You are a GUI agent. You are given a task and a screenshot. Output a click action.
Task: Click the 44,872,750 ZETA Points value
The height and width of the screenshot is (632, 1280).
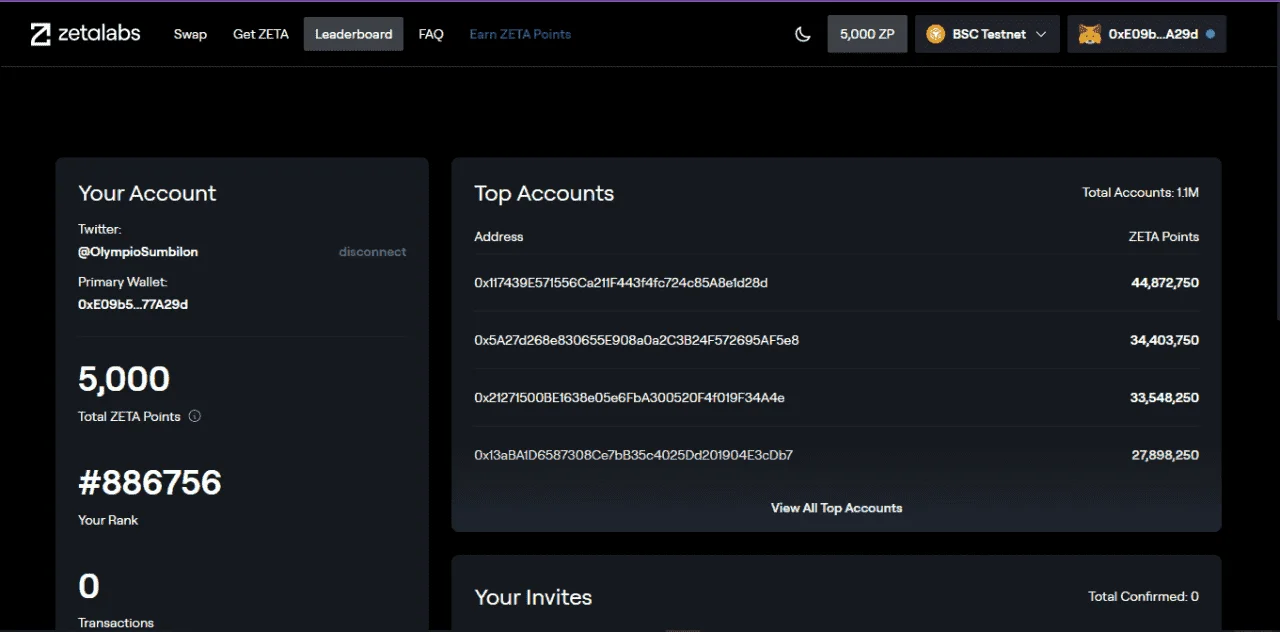(1165, 283)
